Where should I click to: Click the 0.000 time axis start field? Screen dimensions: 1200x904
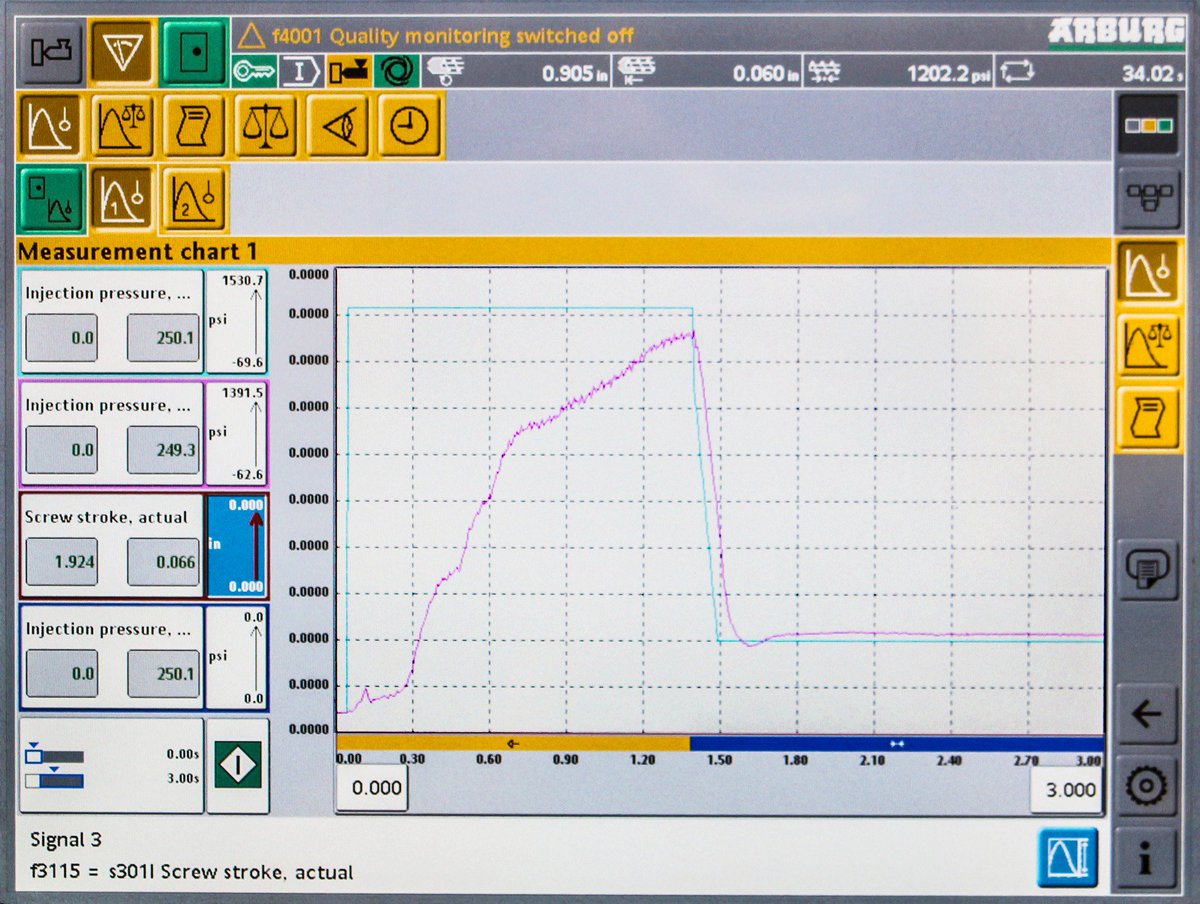tap(372, 789)
